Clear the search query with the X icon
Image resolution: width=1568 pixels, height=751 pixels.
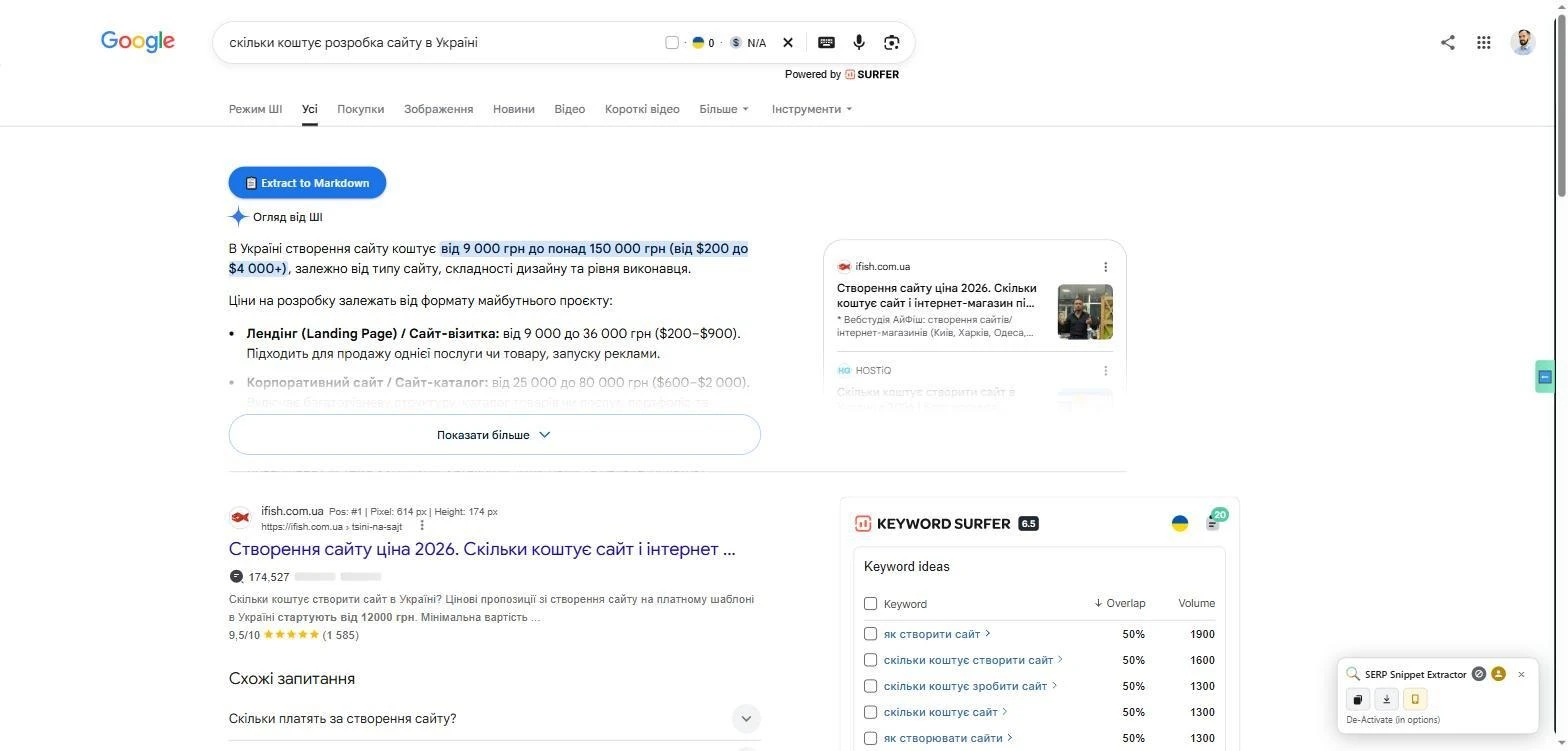[788, 42]
